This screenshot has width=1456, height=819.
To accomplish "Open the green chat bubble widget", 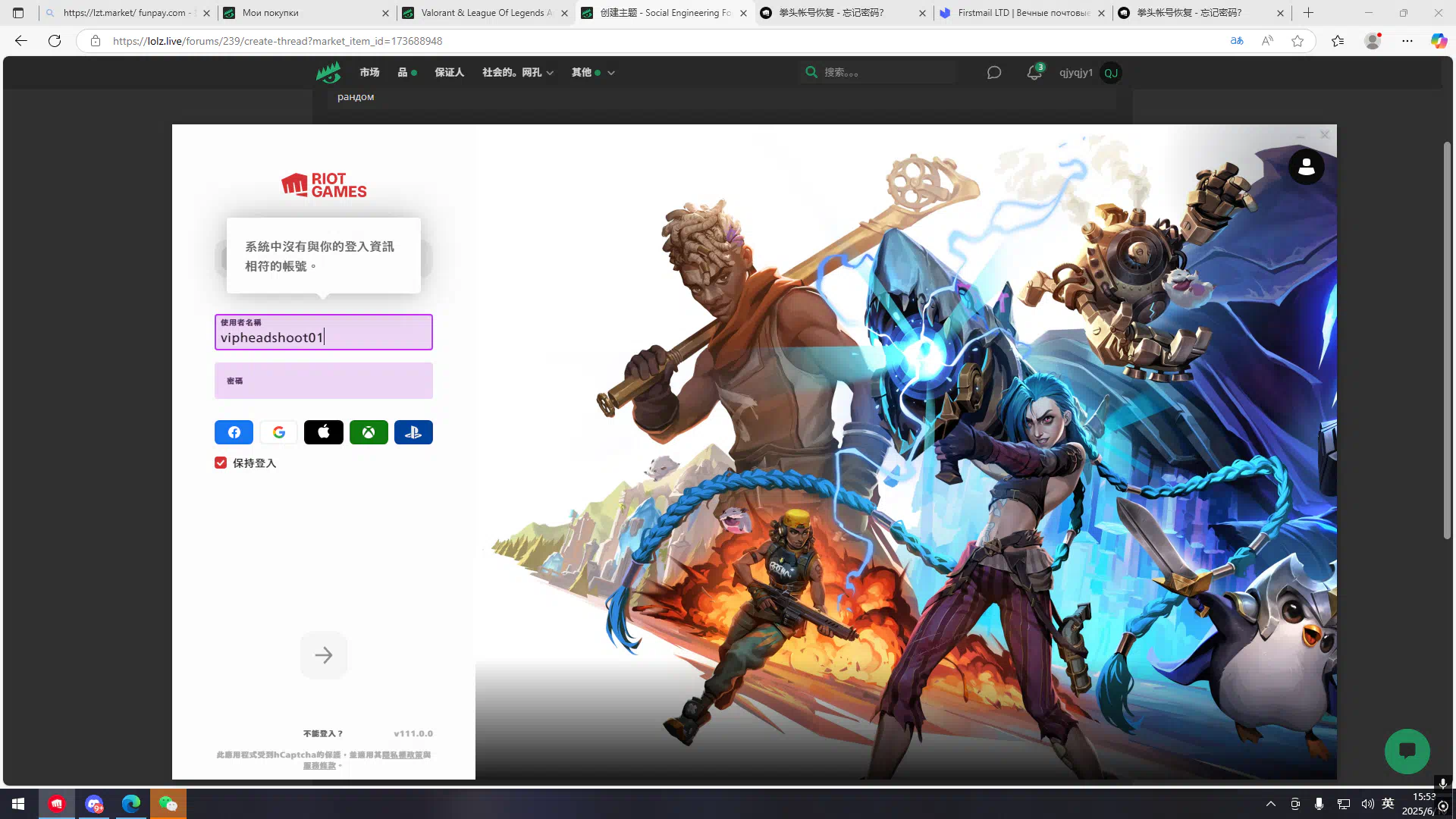I will coord(1407,751).
